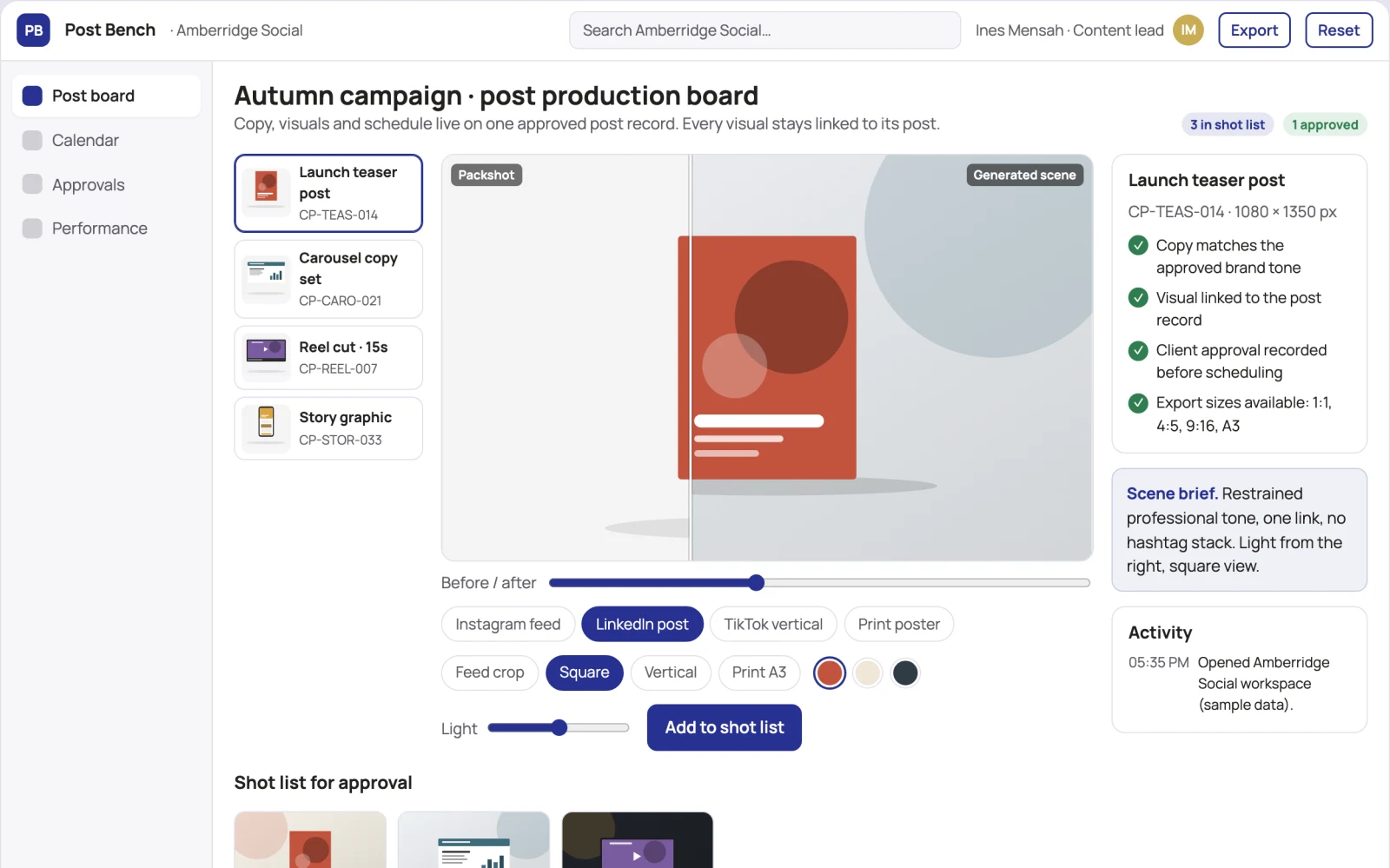The image size is (1390, 868).
Task: Click the green check beside Copy matches brand tone
Action: (1138, 246)
